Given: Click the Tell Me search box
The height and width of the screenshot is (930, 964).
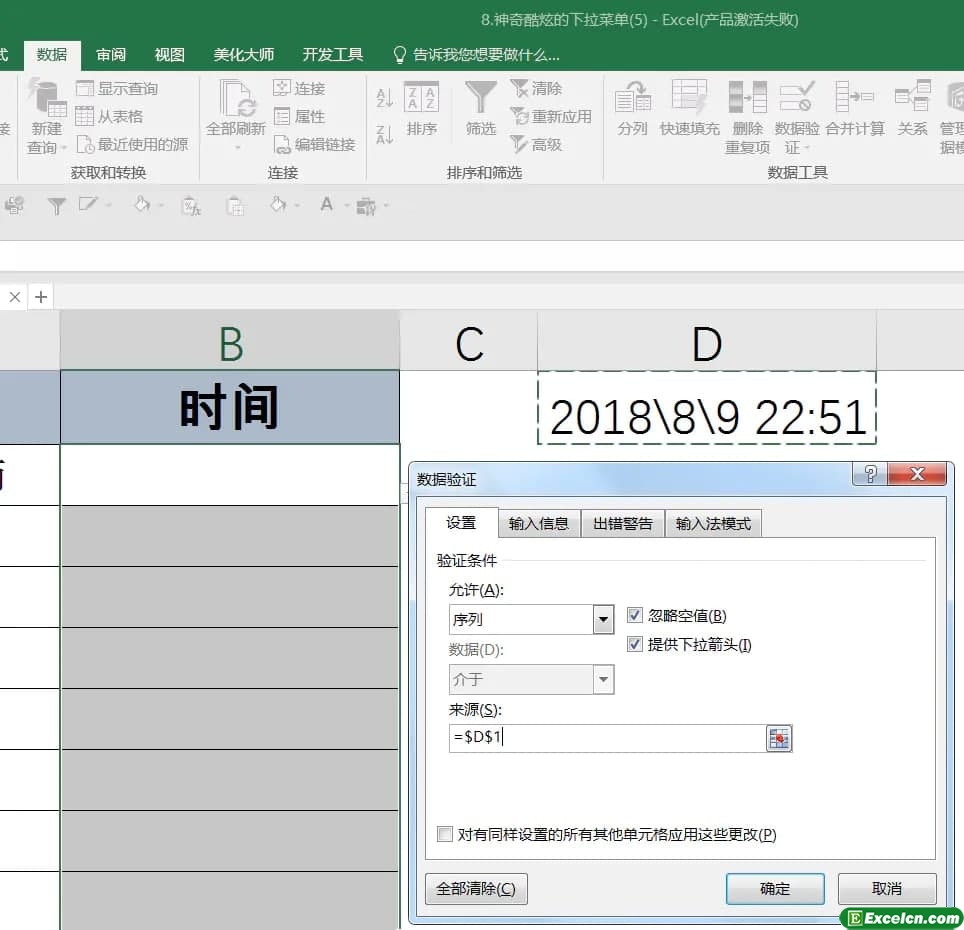Looking at the screenshot, I should tap(476, 55).
